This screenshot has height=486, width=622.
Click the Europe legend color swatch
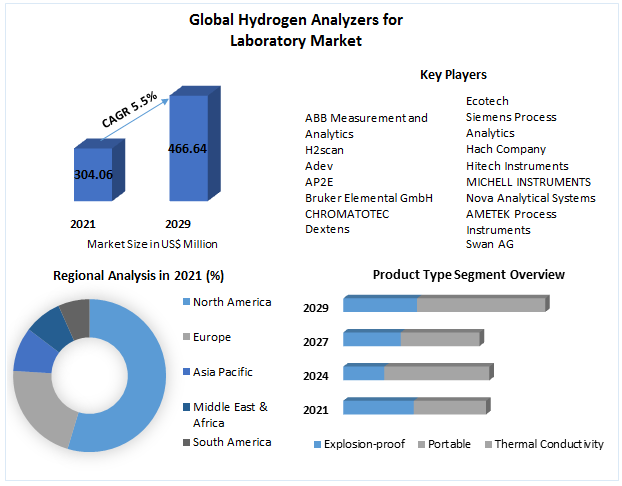[x=186, y=338]
